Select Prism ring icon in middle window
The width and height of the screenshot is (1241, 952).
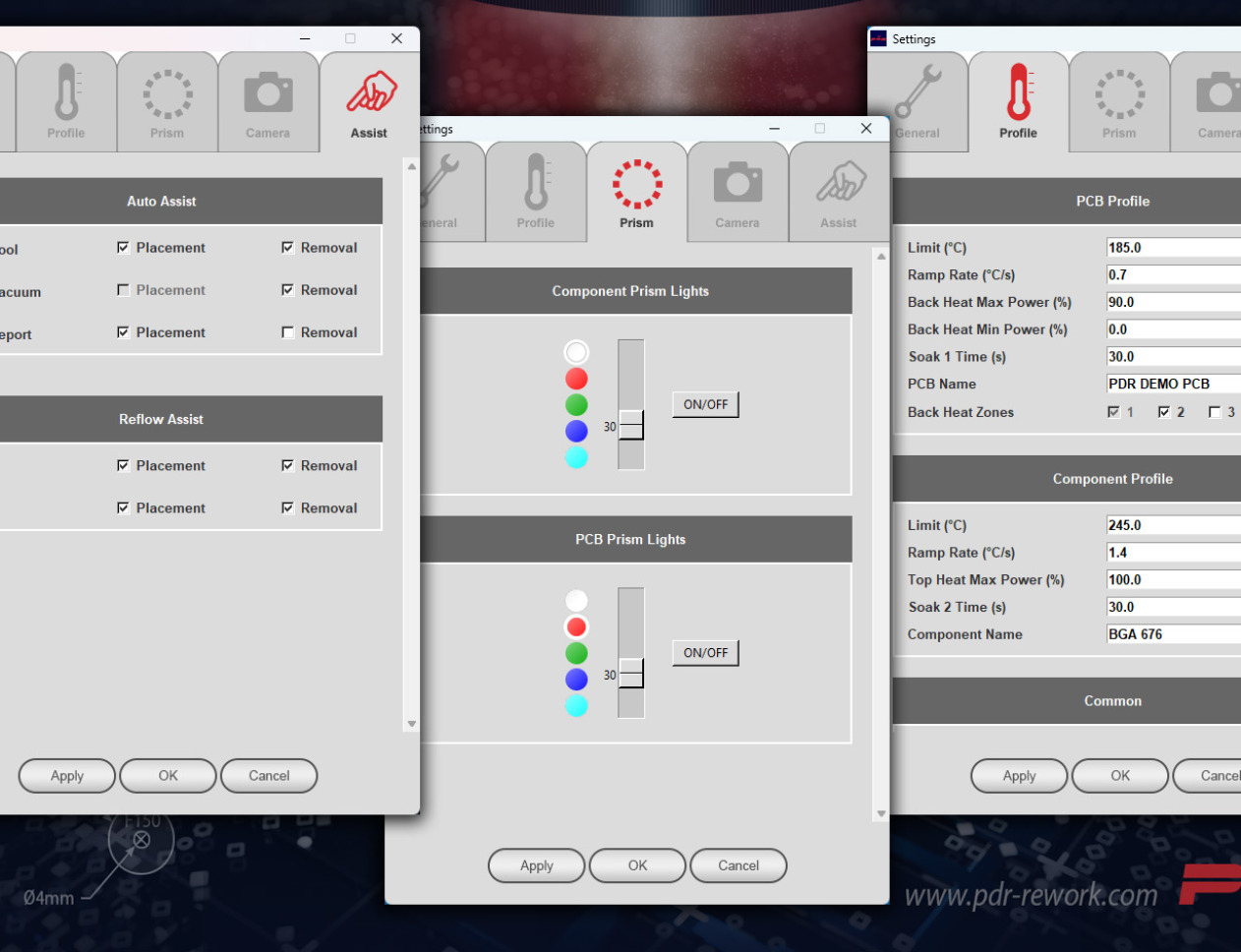[637, 184]
